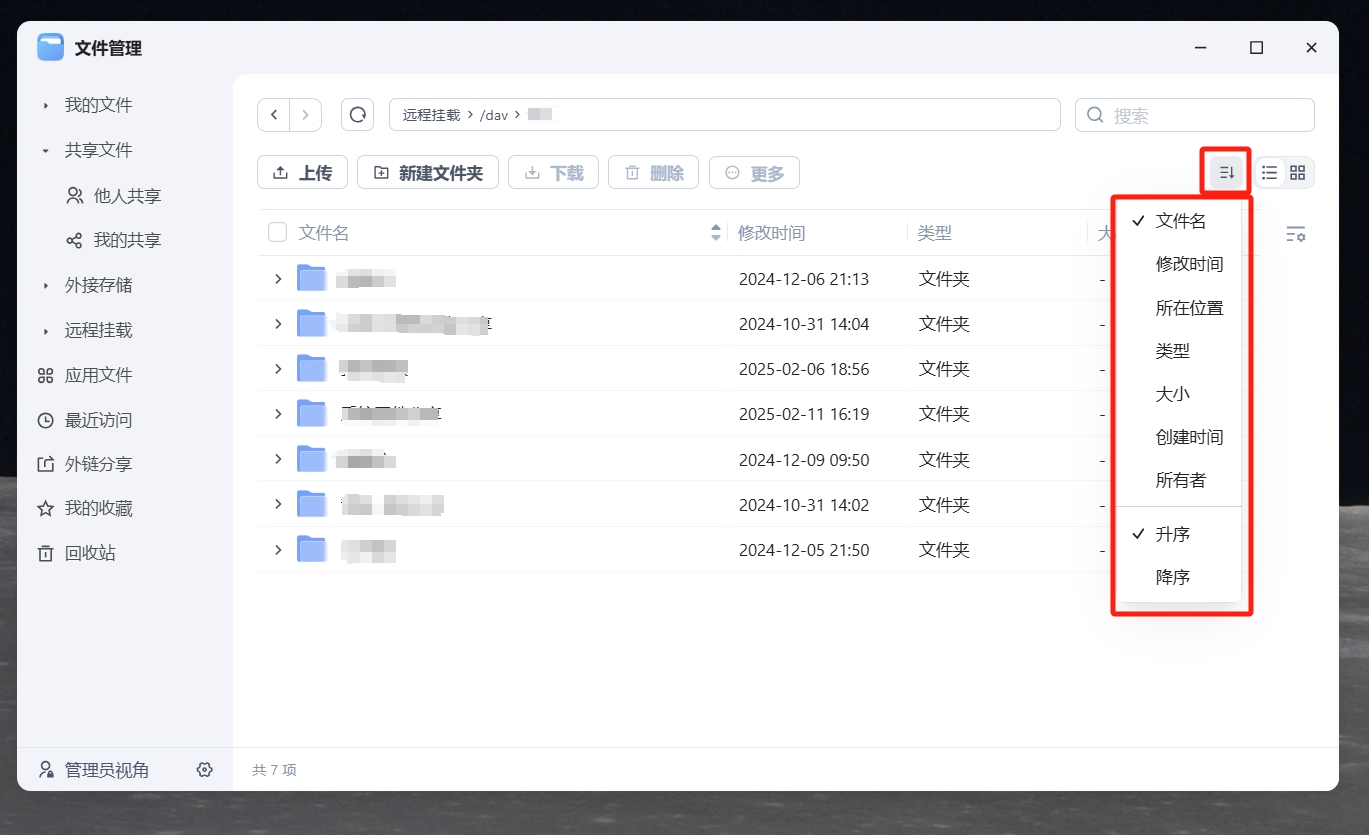This screenshot has height=835, width=1369.
Task: Expand the 外接存储 sidebar section
Action: [x=45, y=285]
